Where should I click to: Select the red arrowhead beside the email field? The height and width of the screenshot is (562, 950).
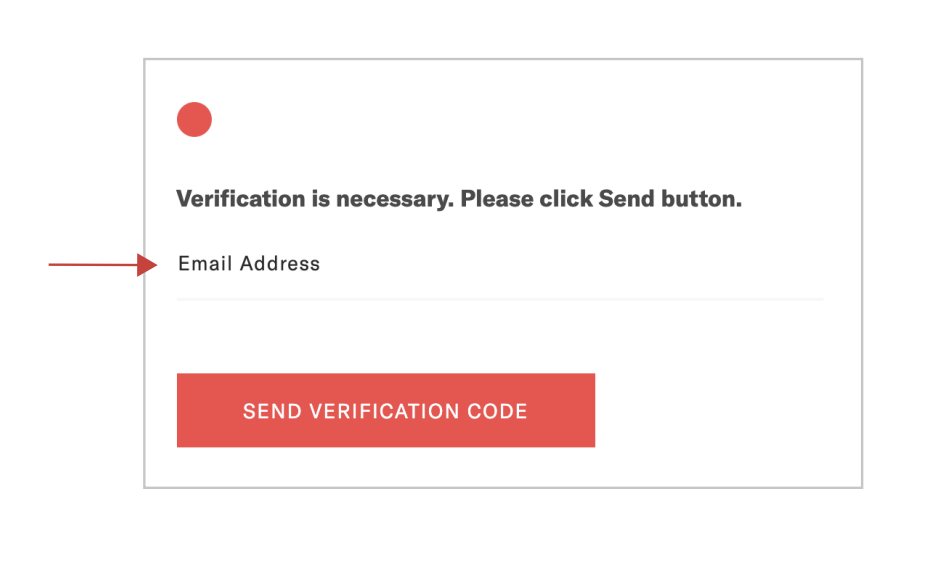point(147,265)
